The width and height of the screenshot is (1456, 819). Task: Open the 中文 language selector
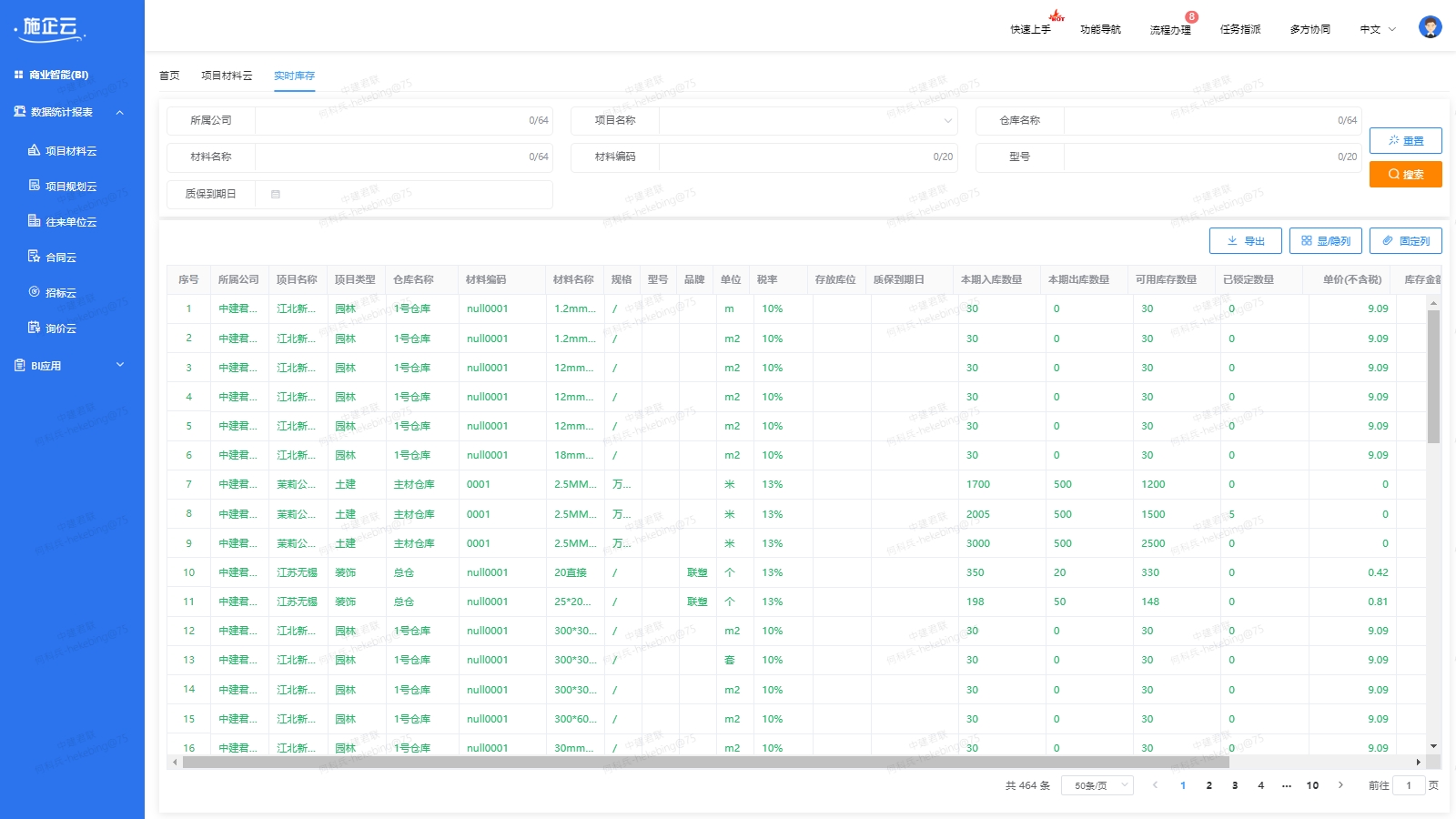pos(1377,29)
